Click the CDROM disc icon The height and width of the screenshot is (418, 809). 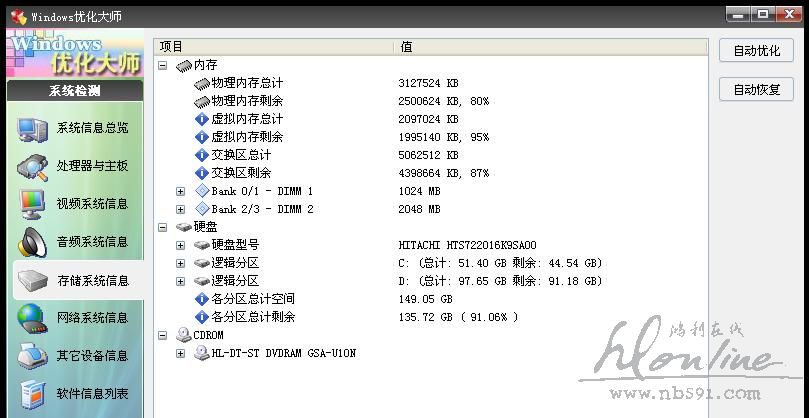click(184, 335)
